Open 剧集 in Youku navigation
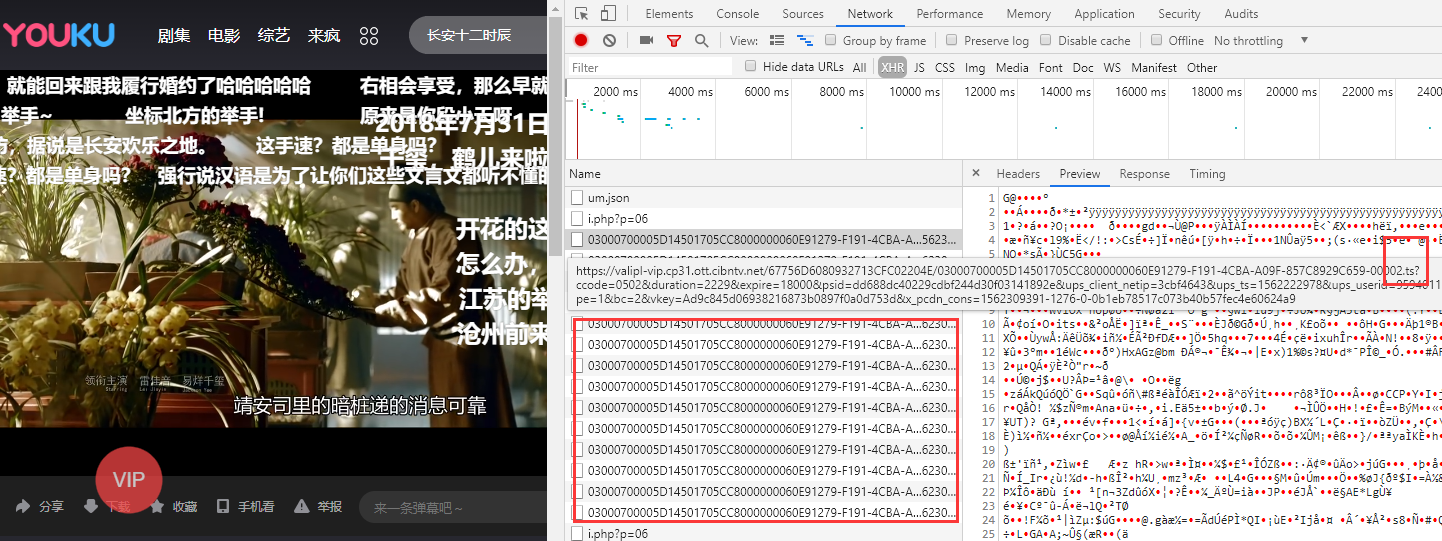 click(174, 35)
